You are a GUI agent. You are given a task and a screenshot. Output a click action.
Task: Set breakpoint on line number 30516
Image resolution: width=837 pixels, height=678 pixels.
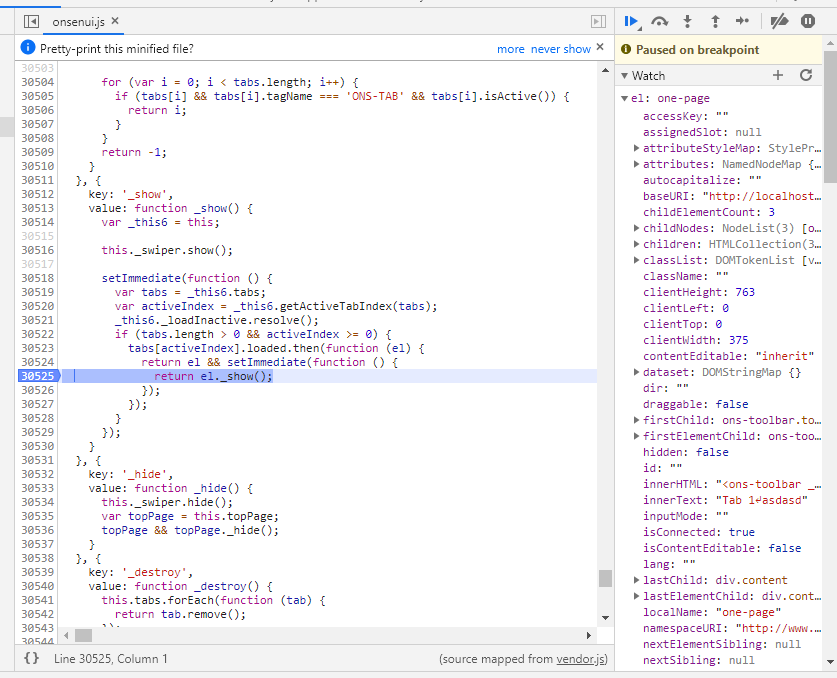click(x=38, y=250)
